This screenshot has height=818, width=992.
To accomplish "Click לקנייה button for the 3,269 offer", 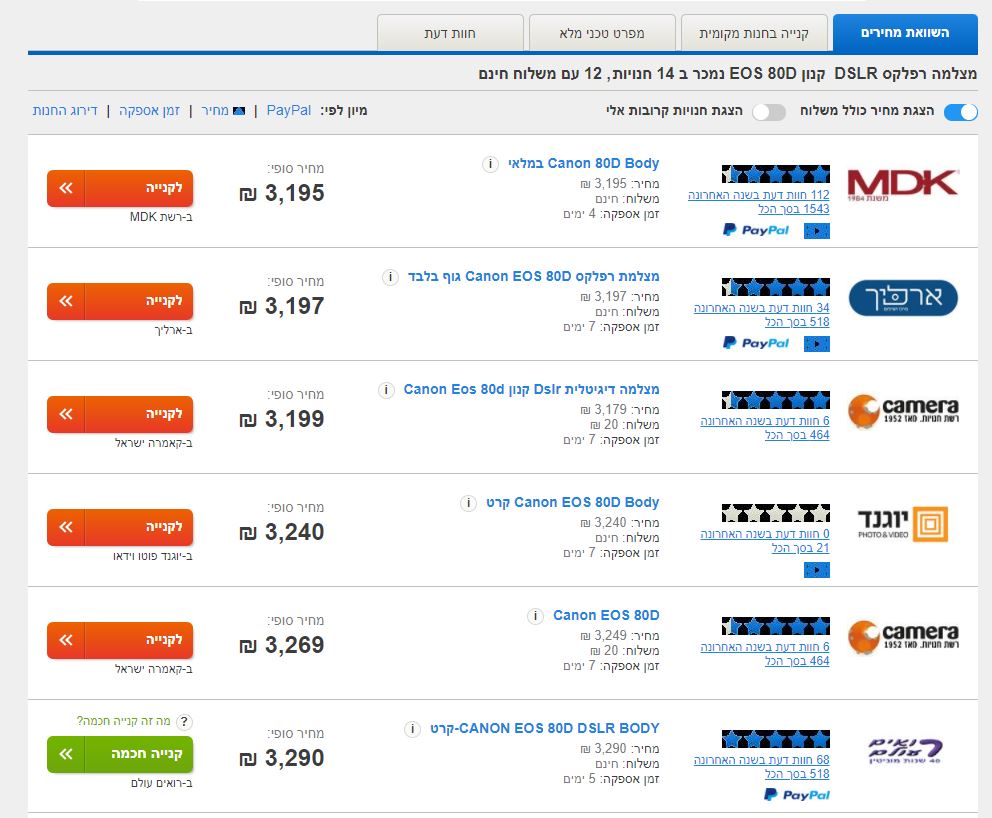I will (120, 640).
